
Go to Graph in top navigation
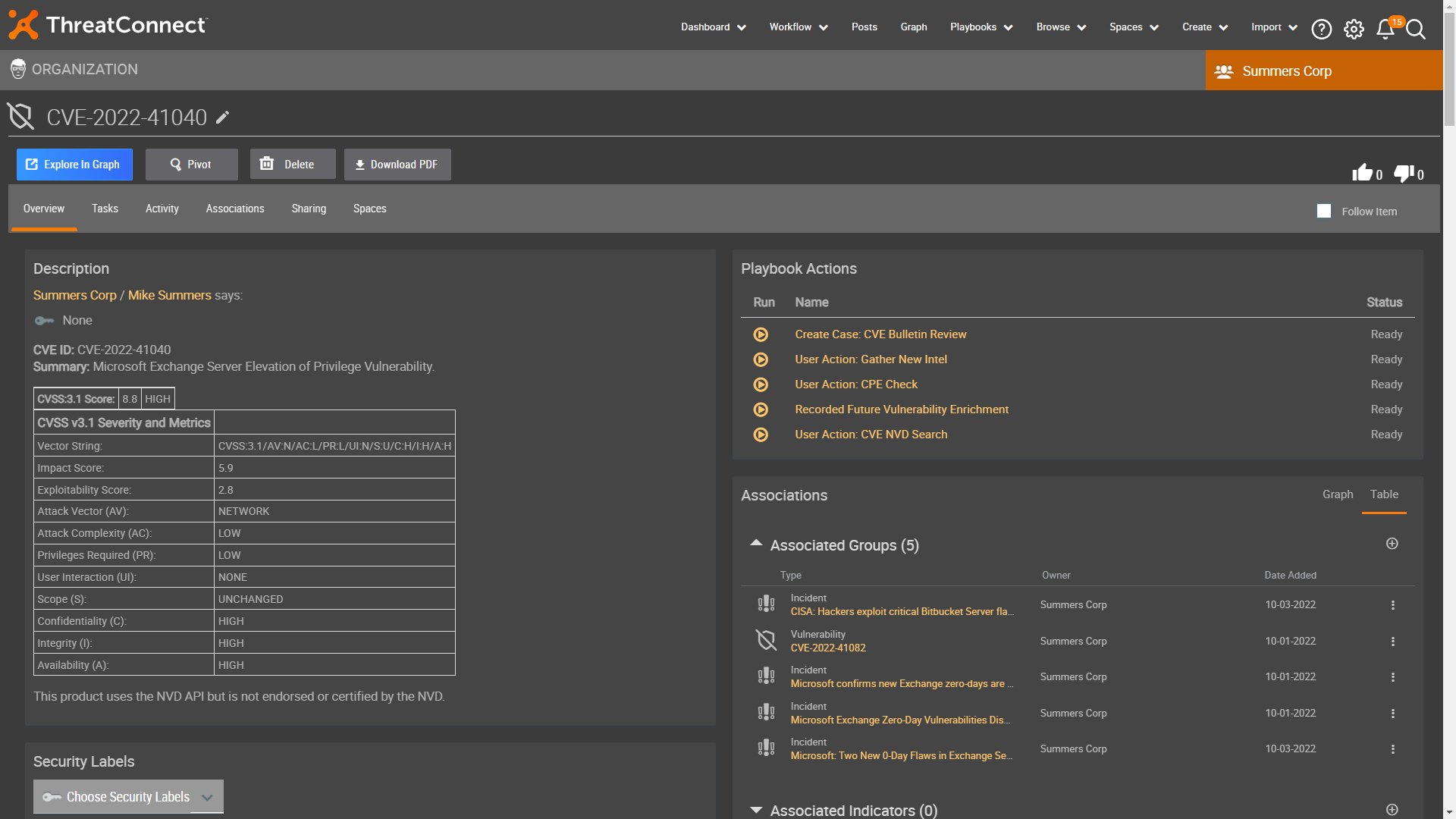coord(914,27)
